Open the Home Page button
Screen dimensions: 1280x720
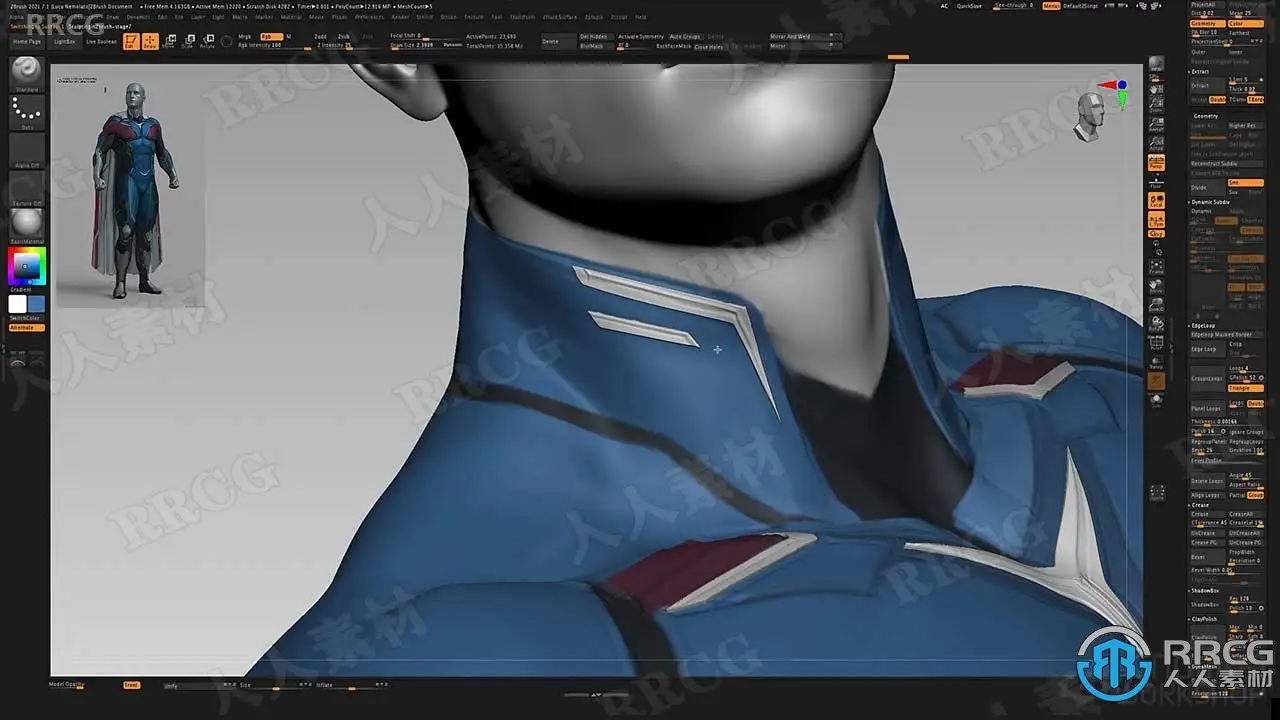click(27, 42)
